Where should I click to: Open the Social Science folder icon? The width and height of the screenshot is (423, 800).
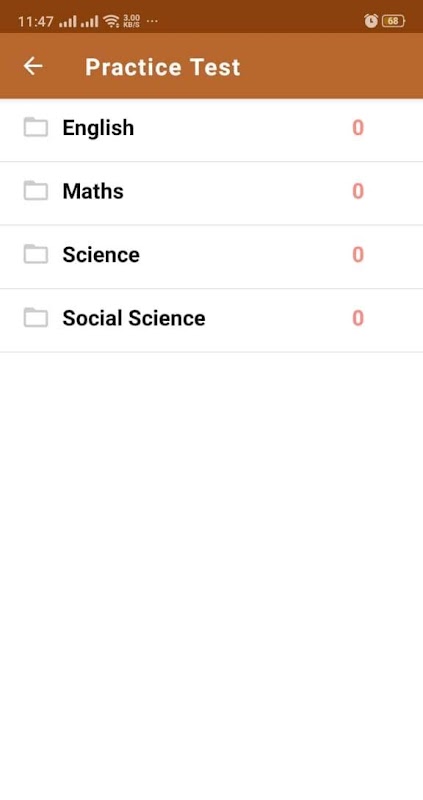(x=36, y=318)
